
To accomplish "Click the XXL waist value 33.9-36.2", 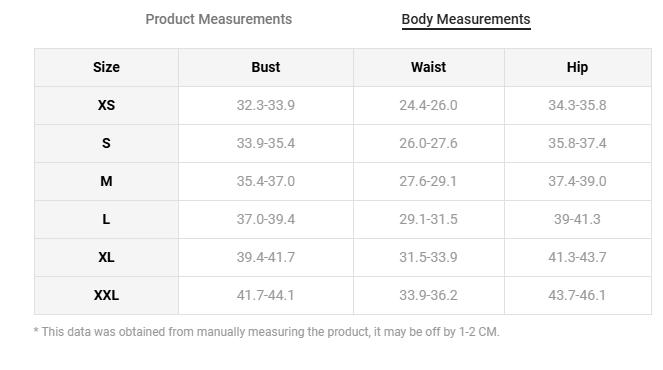I will [x=428, y=295].
